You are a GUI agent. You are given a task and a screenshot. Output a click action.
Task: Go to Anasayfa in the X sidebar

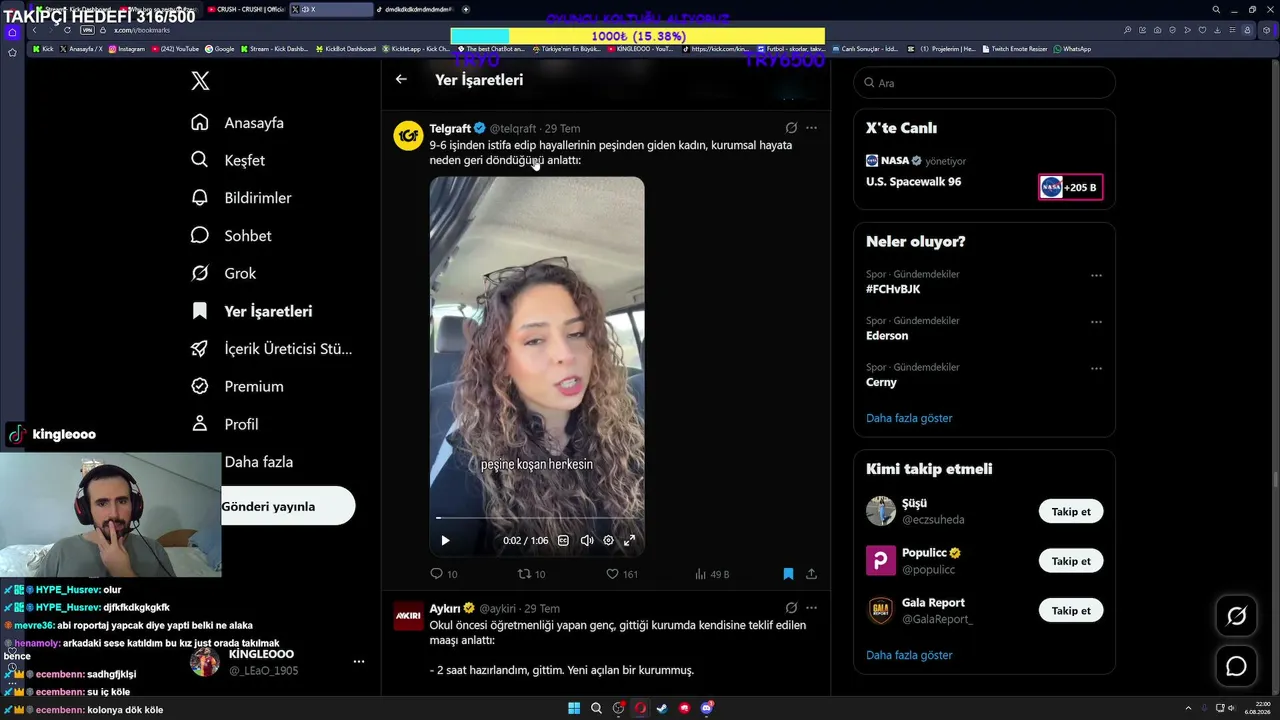click(238, 123)
